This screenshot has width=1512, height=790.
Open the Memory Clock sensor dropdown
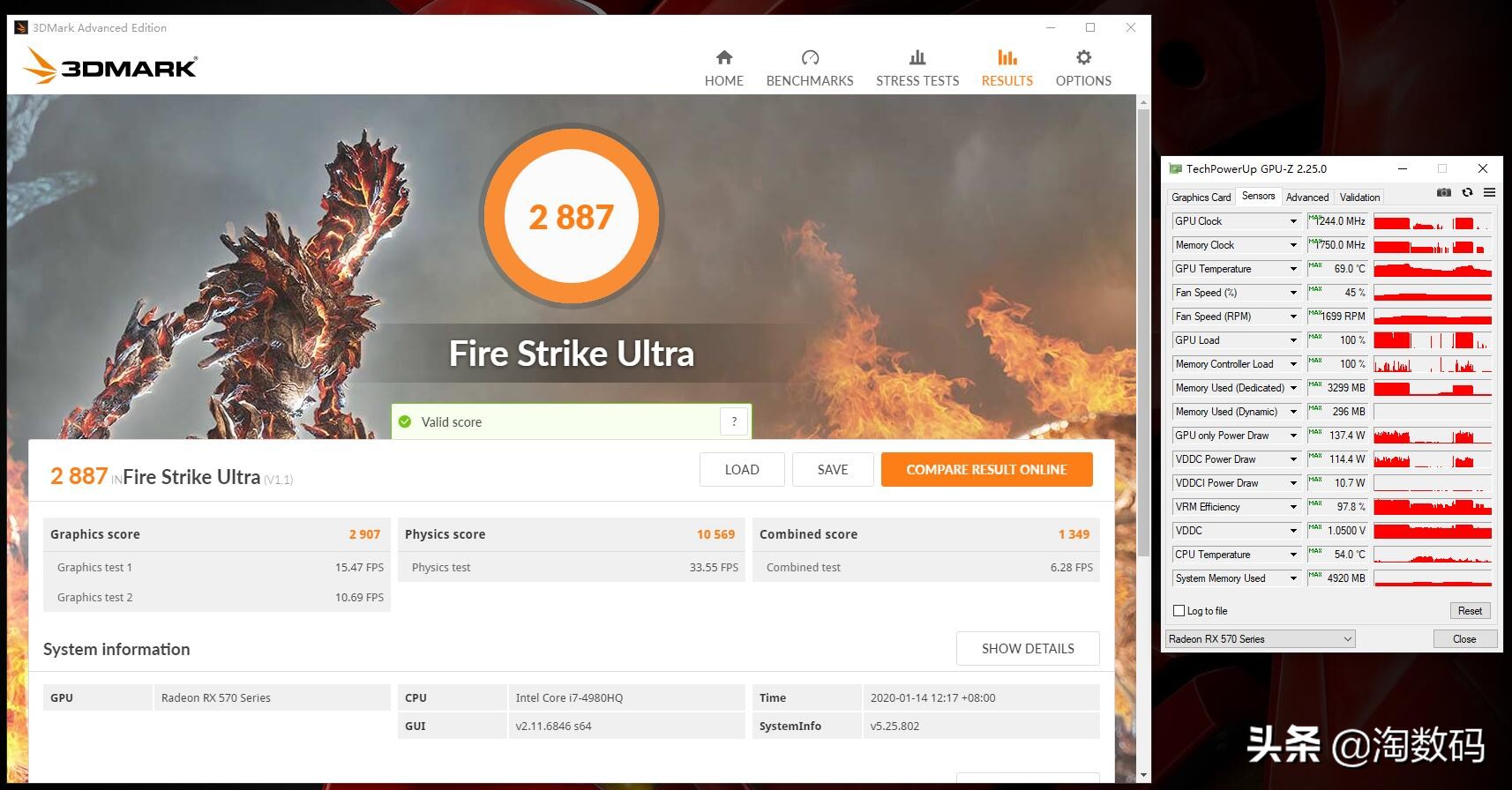coord(1293,245)
